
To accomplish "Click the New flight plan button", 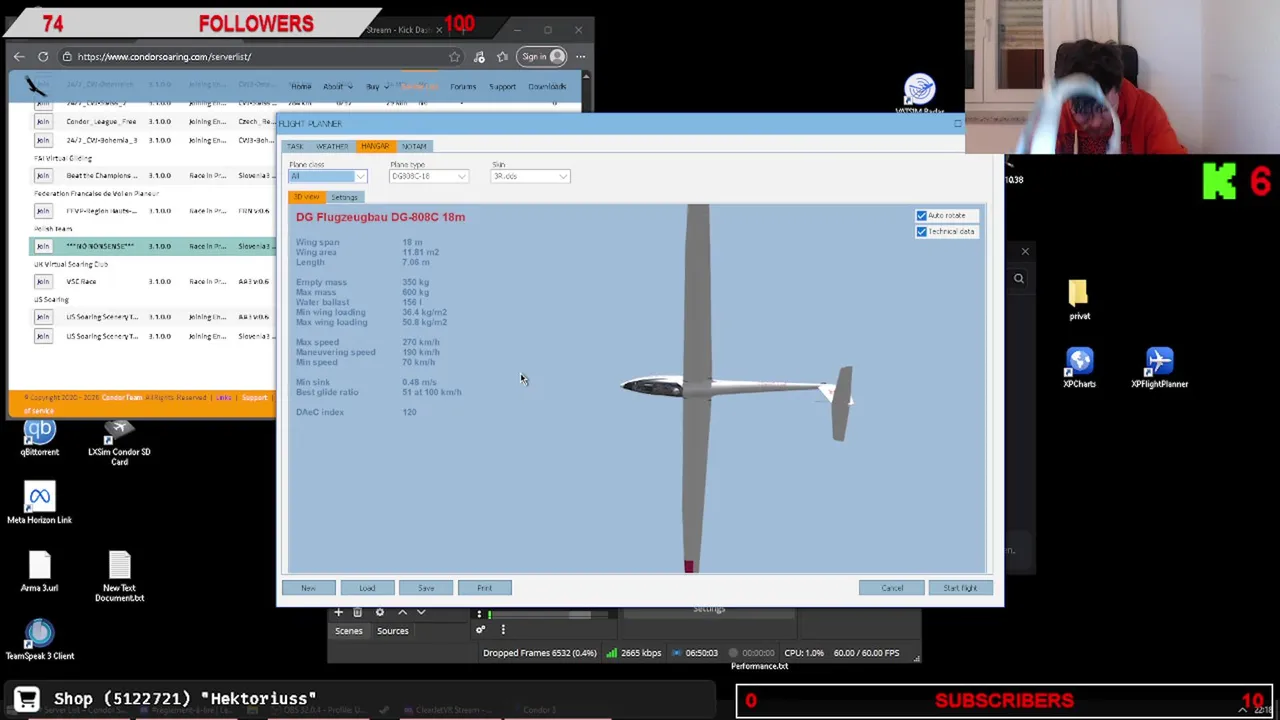I will coord(309,588).
